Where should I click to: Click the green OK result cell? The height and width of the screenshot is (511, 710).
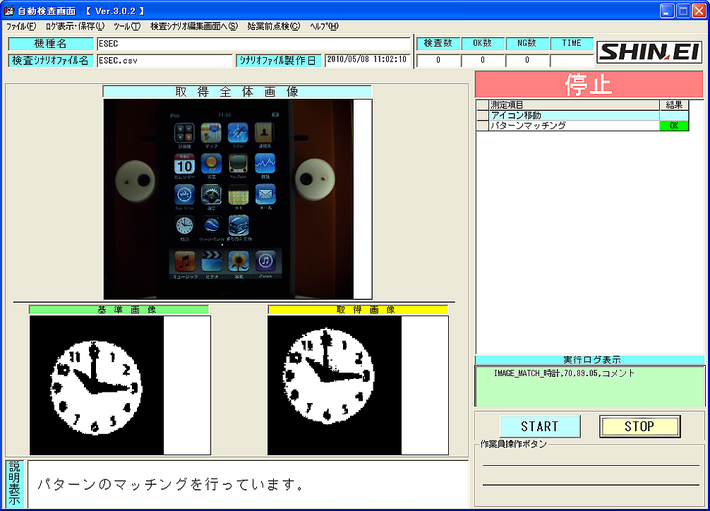pyautogui.click(x=674, y=126)
